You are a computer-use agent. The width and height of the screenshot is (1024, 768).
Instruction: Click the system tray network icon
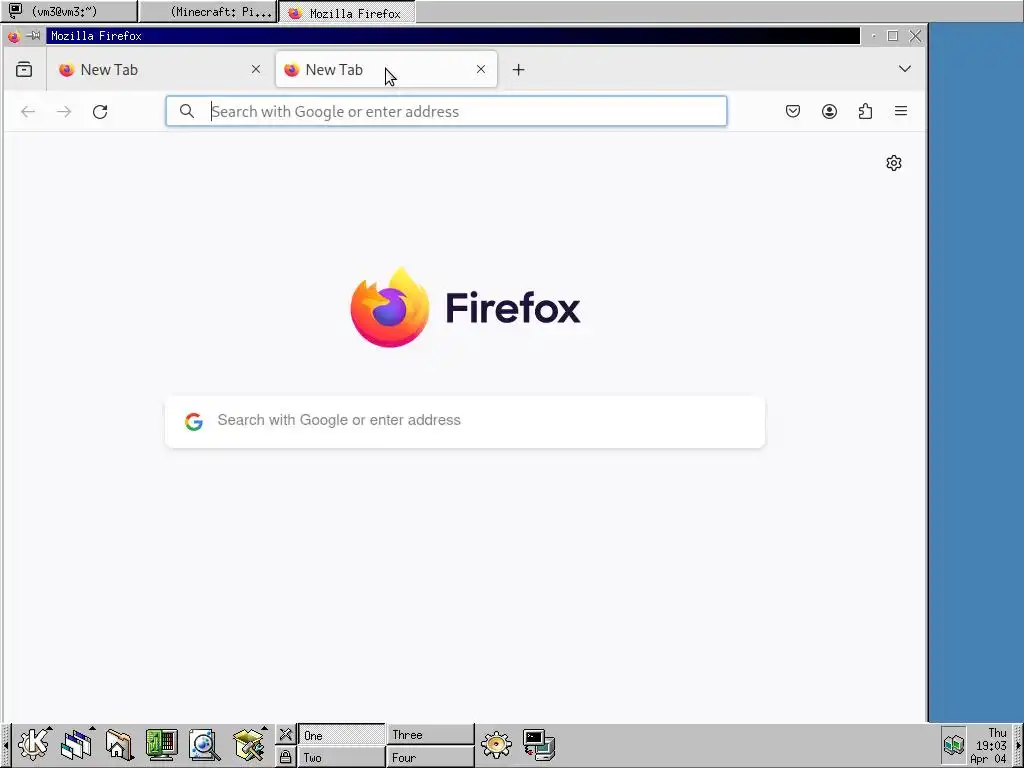pos(953,744)
